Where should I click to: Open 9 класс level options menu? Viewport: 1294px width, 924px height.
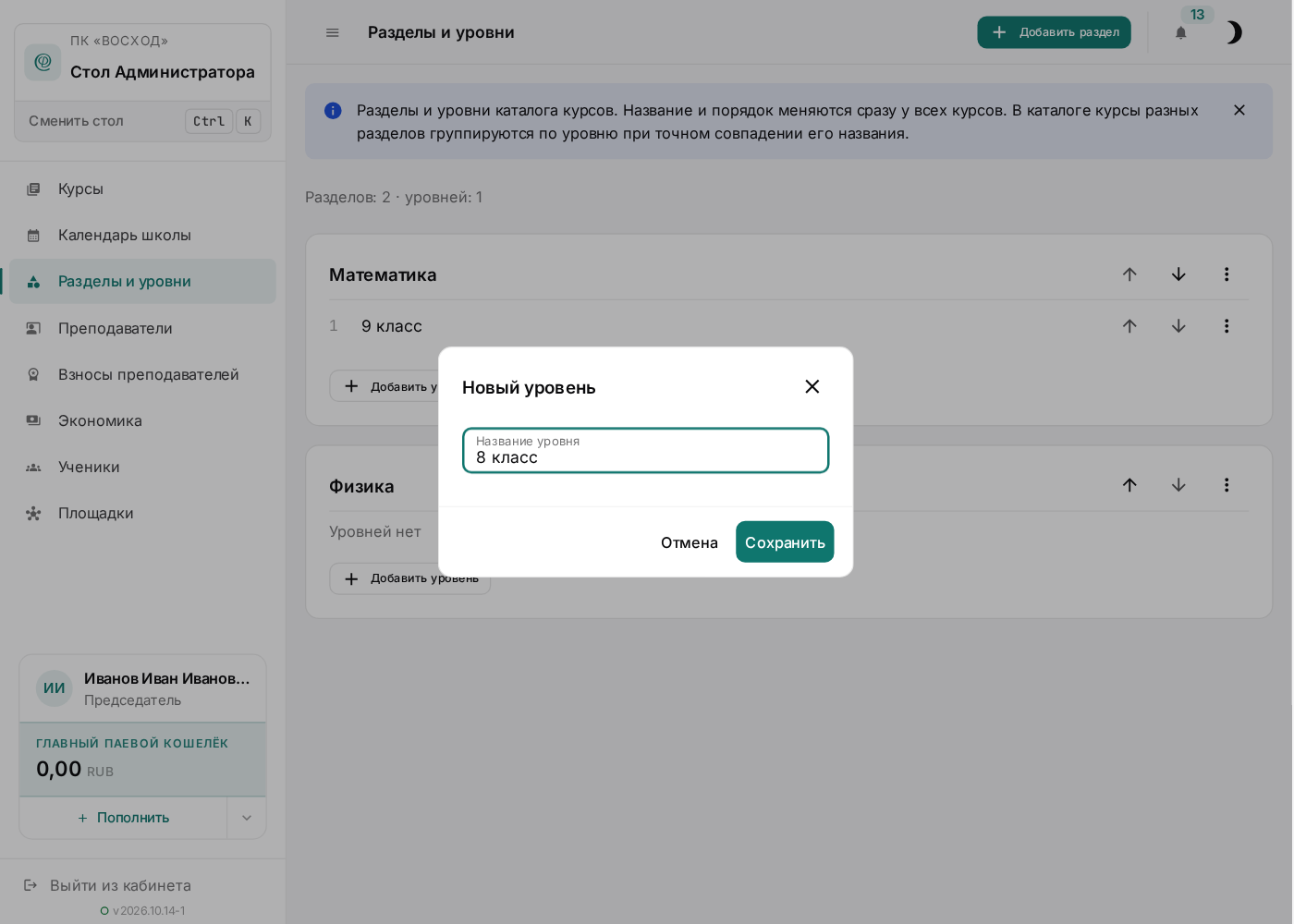tap(1227, 326)
